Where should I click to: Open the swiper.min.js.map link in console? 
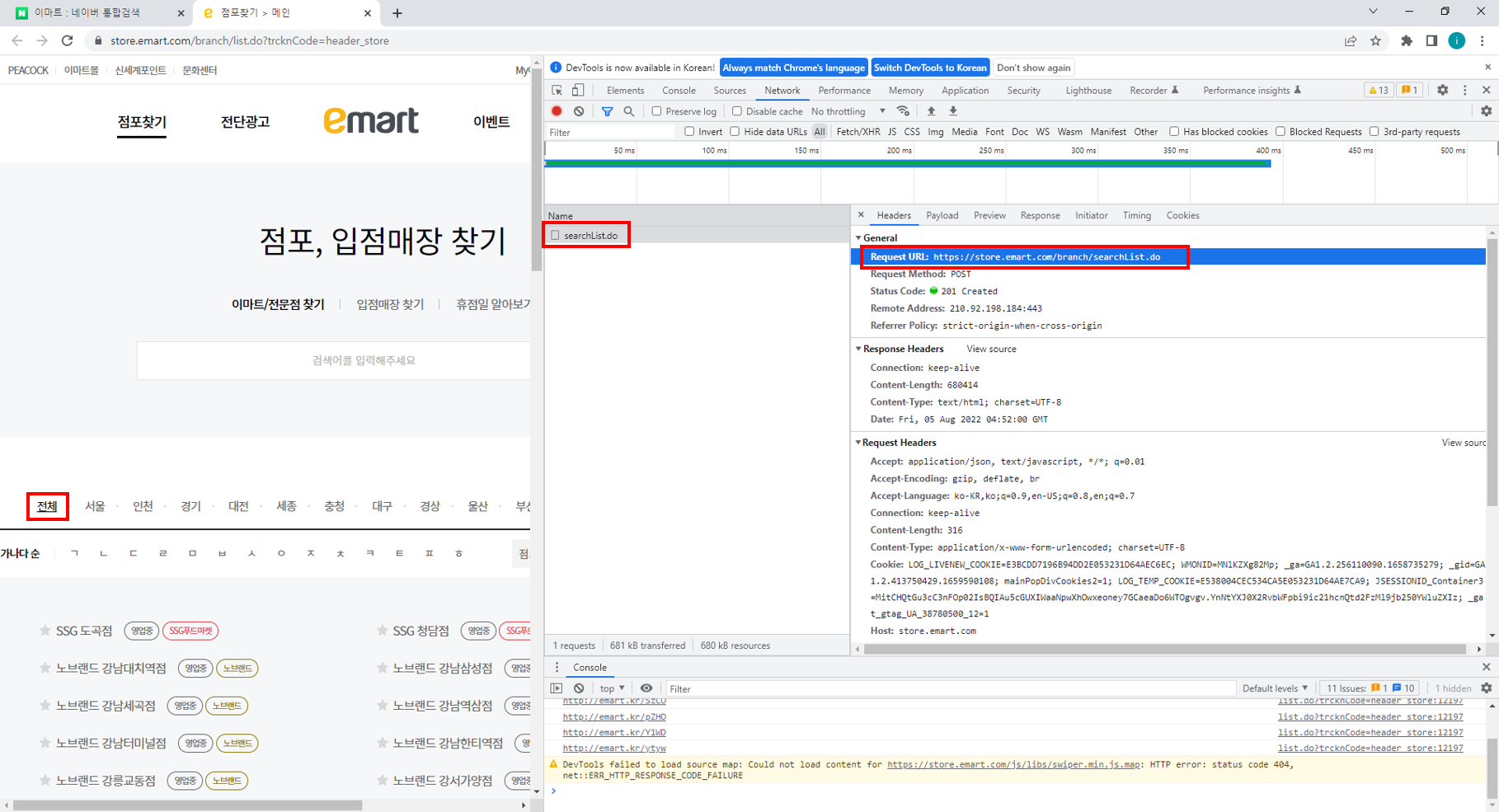click(1013, 764)
